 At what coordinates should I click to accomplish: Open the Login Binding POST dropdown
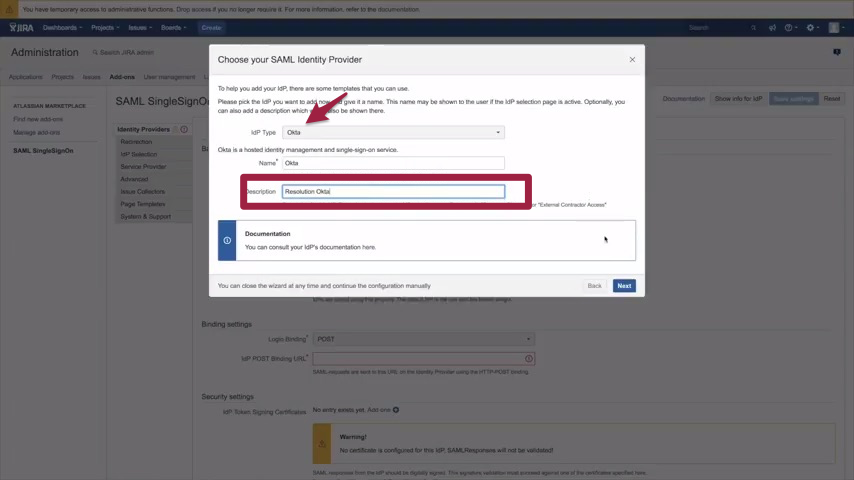point(423,339)
